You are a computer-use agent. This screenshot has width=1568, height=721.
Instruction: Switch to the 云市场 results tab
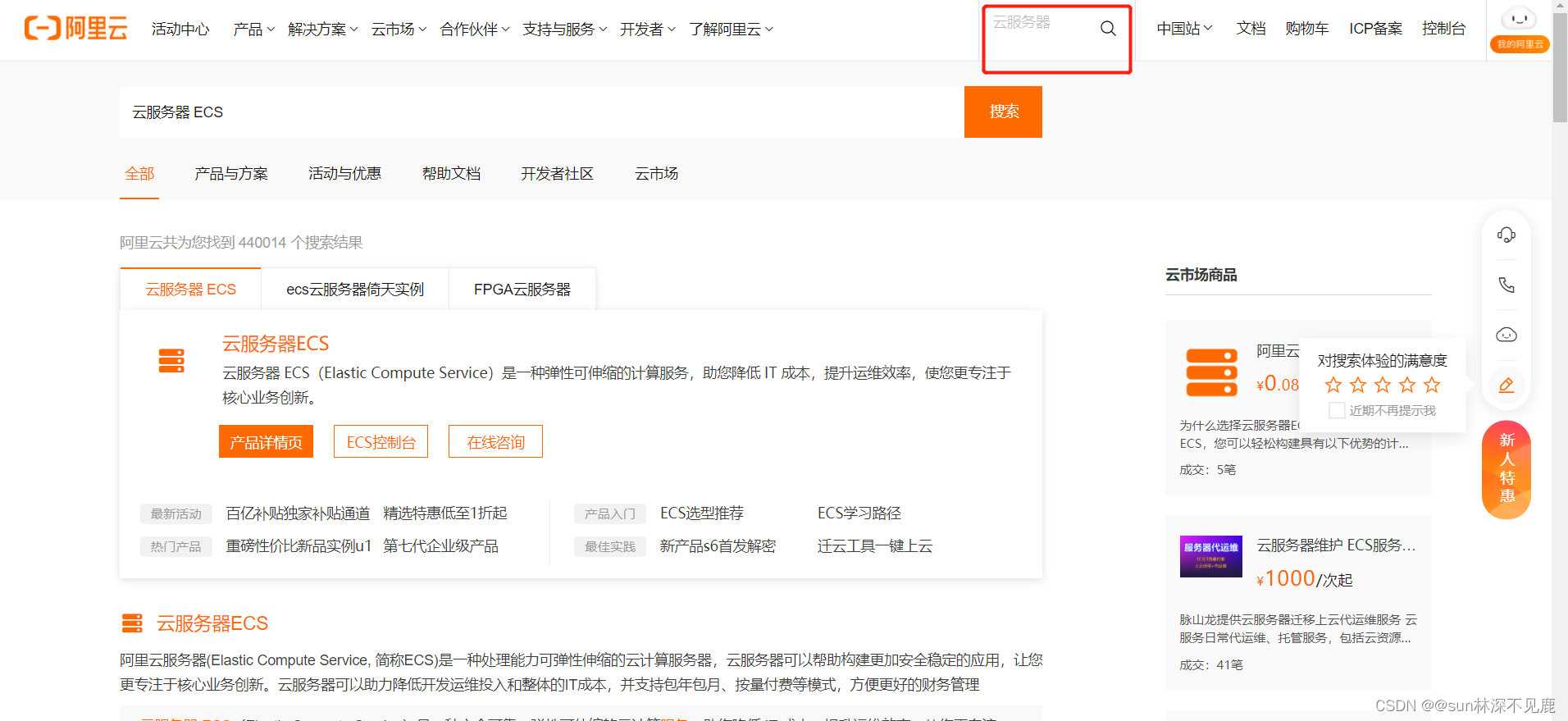pyautogui.click(x=656, y=174)
